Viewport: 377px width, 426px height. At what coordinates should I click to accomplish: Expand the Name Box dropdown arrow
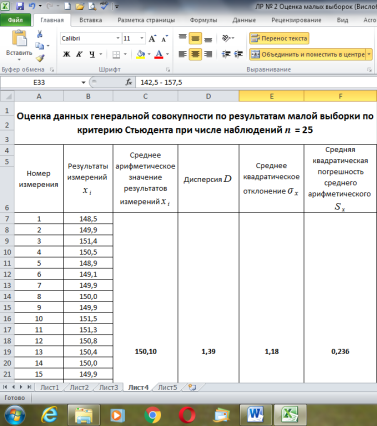click(83, 82)
